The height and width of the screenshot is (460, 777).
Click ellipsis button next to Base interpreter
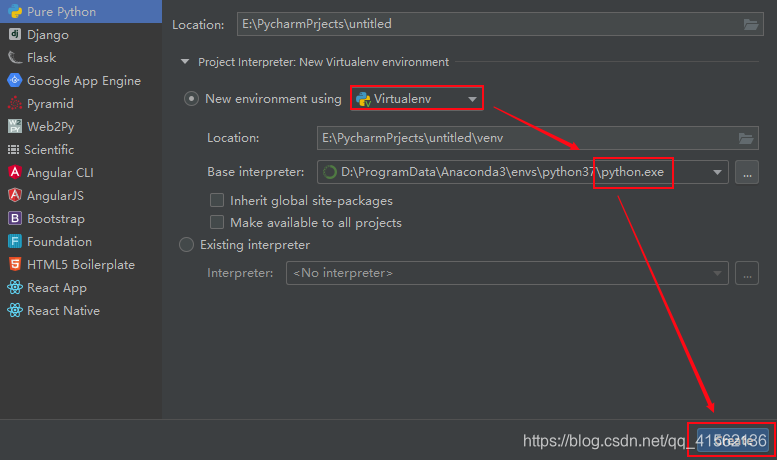747,172
